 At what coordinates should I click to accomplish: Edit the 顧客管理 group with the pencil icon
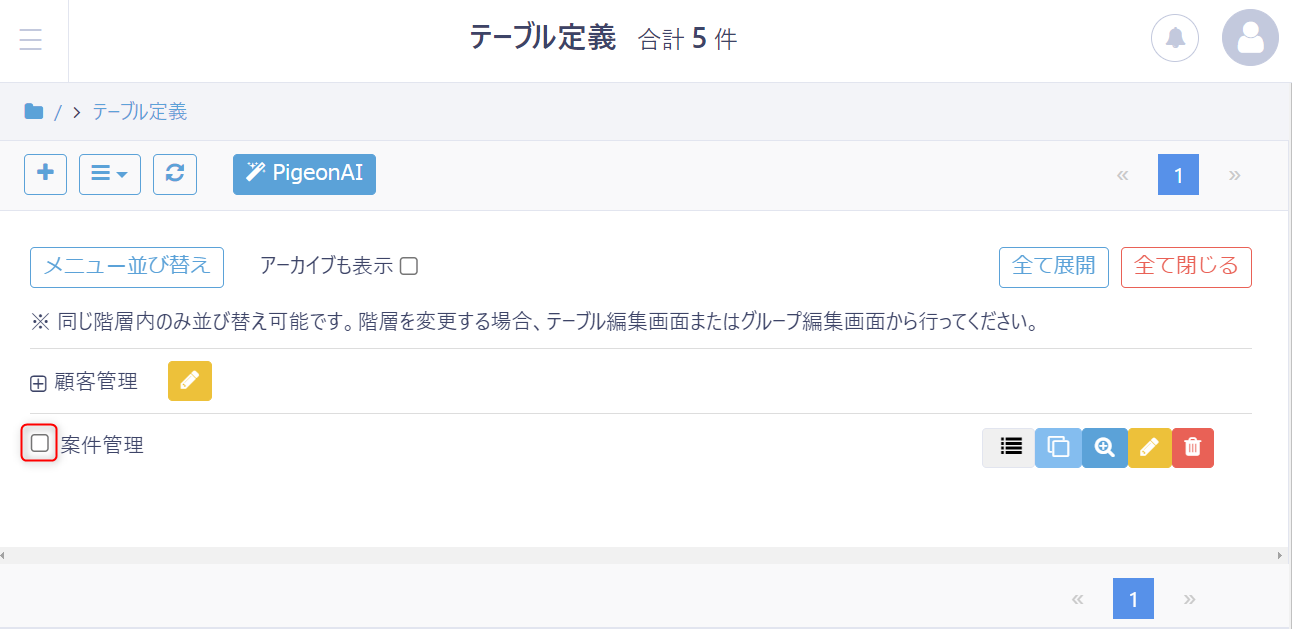tap(190, 381)
